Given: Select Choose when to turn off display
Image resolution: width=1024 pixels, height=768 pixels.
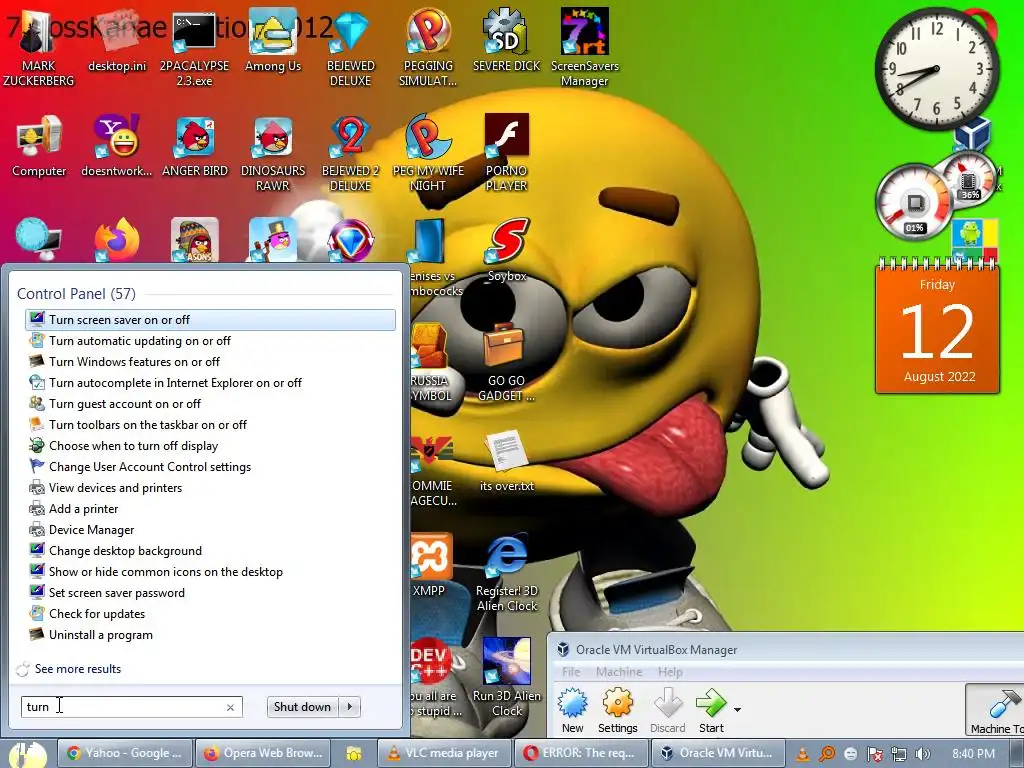Looking at the screenshot, I should pos(210,446).
